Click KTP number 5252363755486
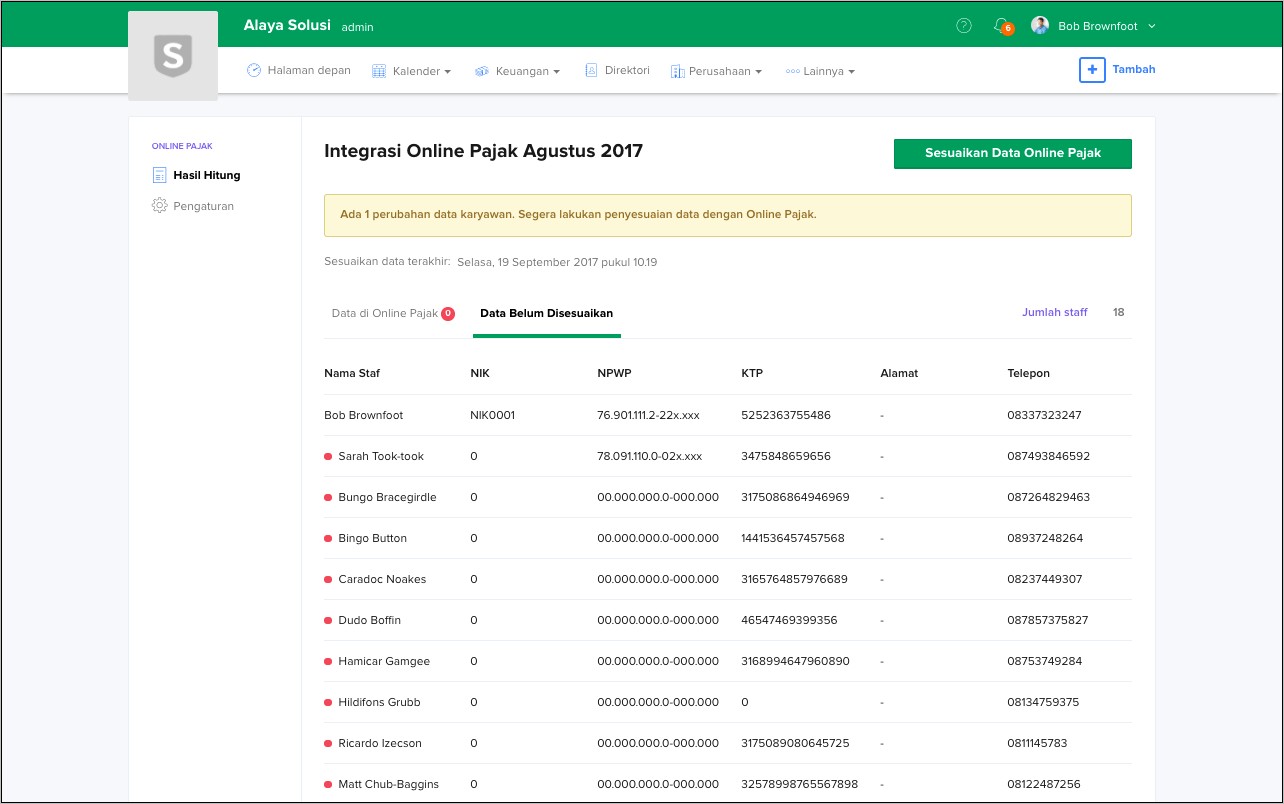This screenshot has width=1284, height=804. (x=786, y=415)
